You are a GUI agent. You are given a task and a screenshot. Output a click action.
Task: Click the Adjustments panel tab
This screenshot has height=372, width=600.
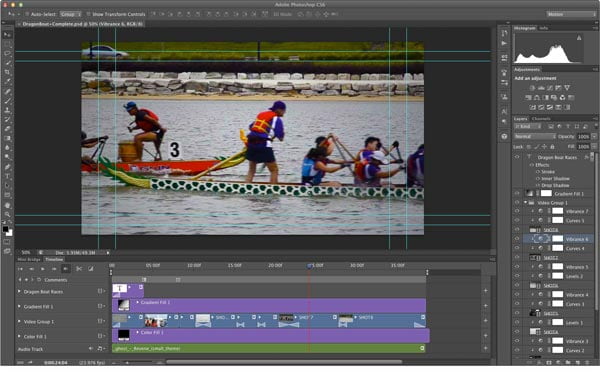(527, 70)
